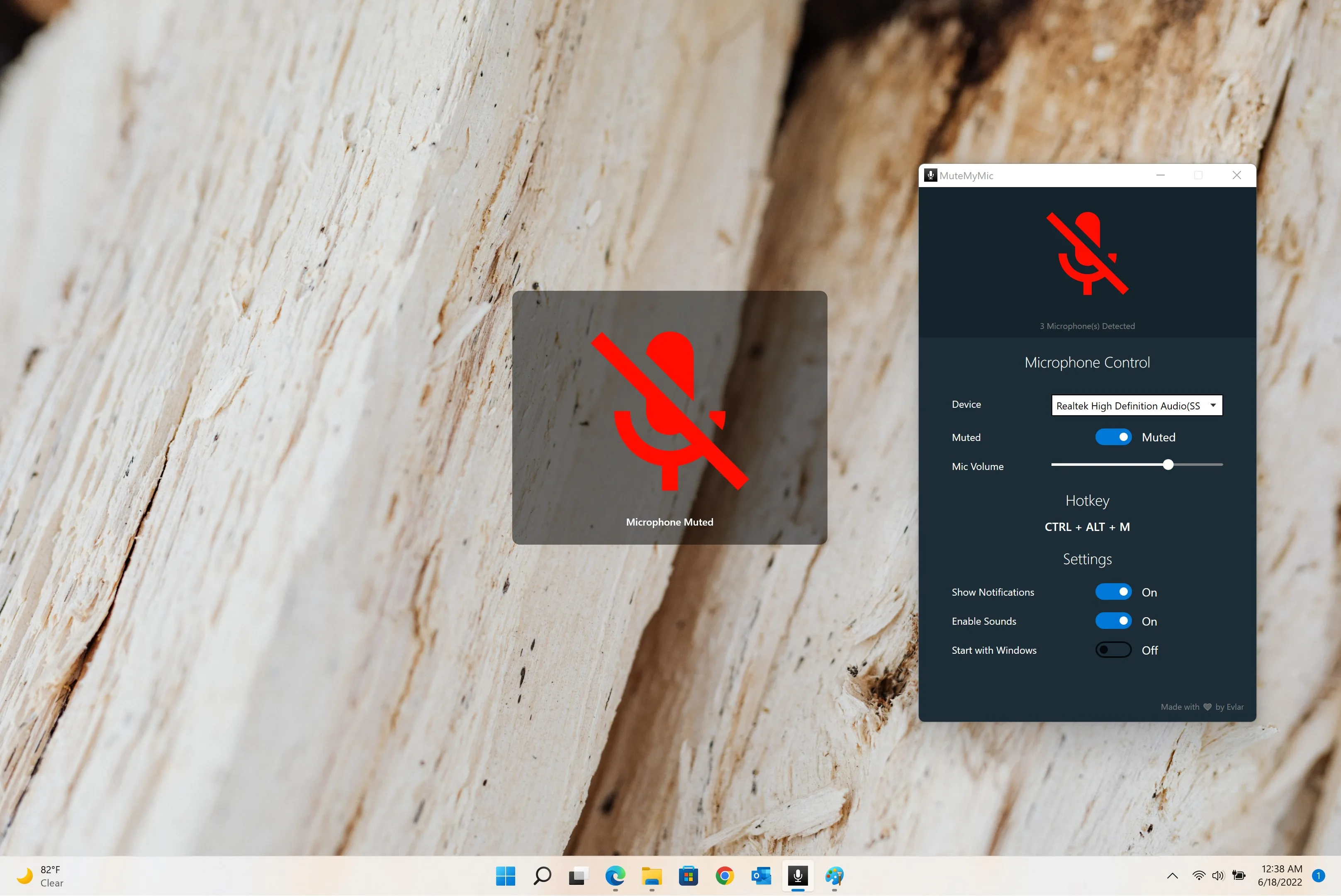Close the MuteMyMic window
Screen dimensions: 1341x896
tap(1236, 175)
